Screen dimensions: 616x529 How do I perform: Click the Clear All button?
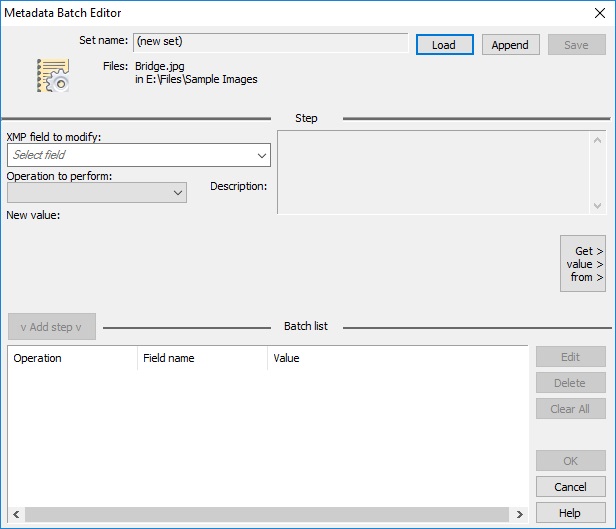[570, 408]
